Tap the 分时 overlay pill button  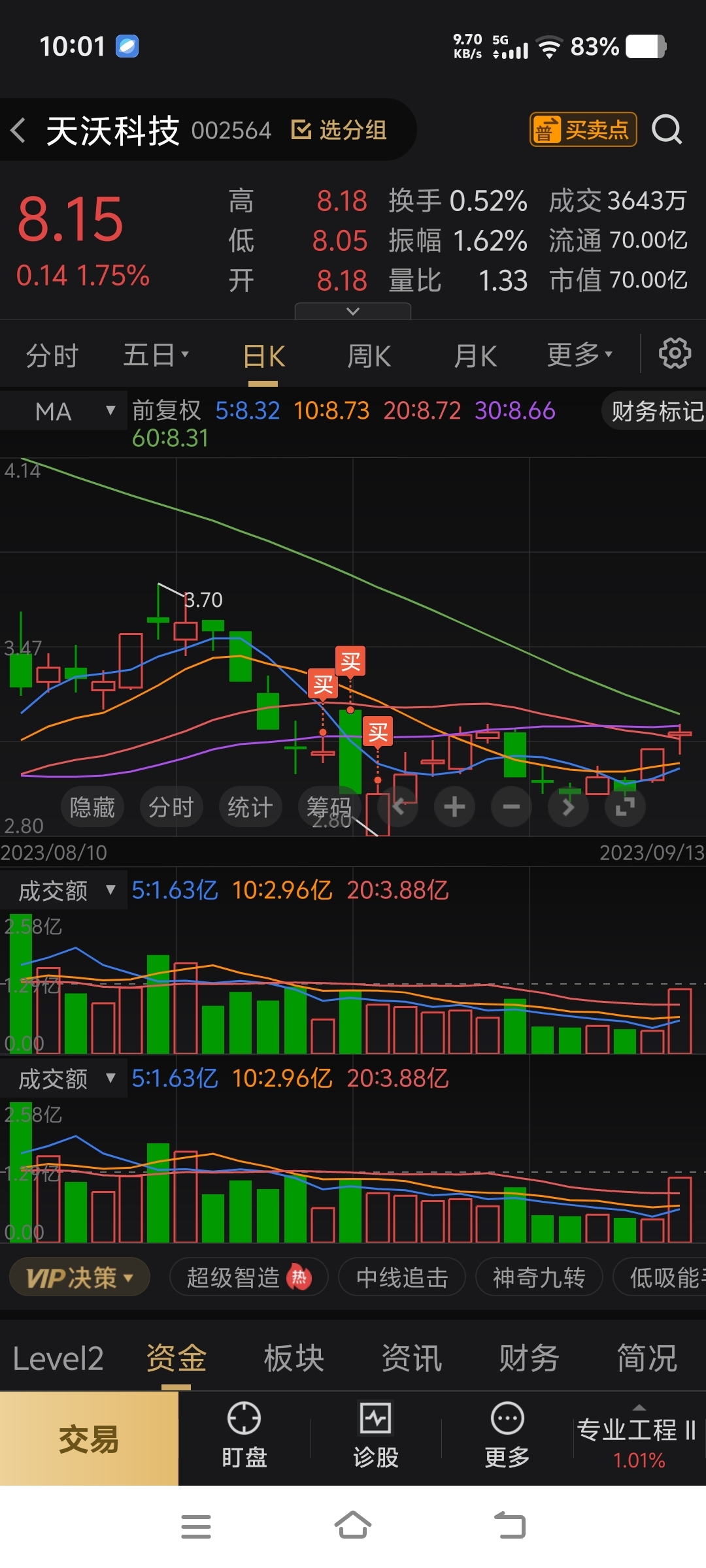171,808
